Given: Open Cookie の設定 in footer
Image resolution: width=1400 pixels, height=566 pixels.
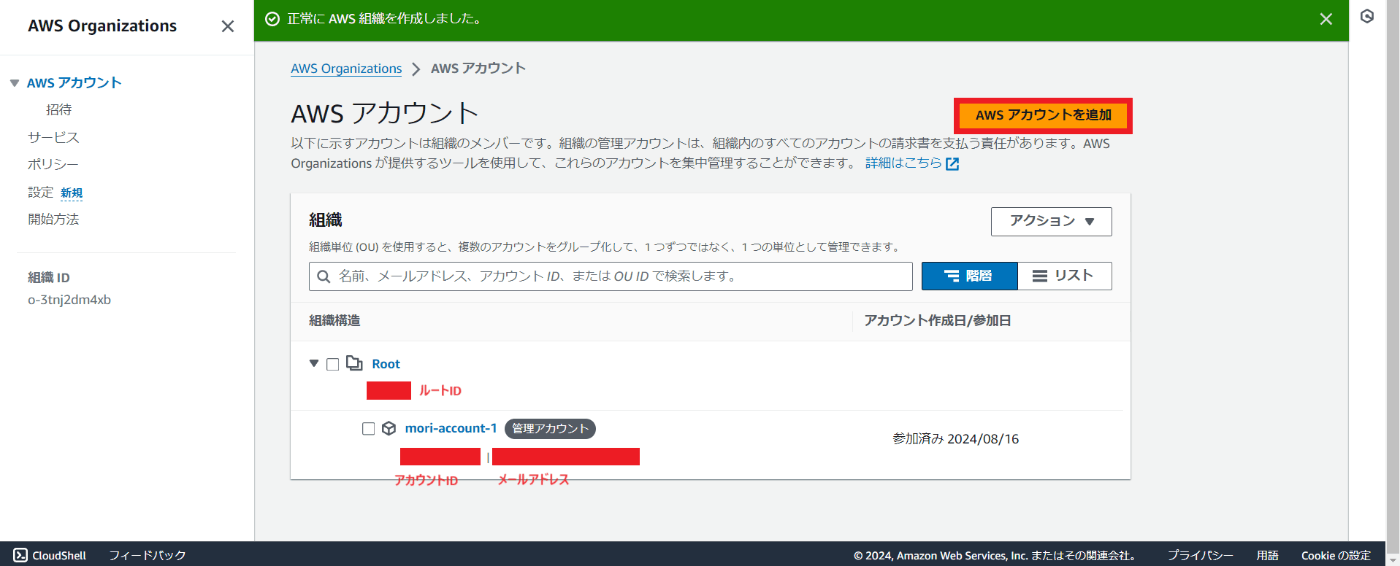Looking at the screenshot, I should [x=1335, y=555].
